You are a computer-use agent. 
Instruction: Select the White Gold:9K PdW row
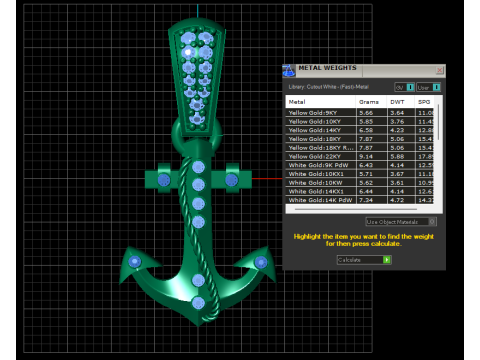click(x=360, y=165)
